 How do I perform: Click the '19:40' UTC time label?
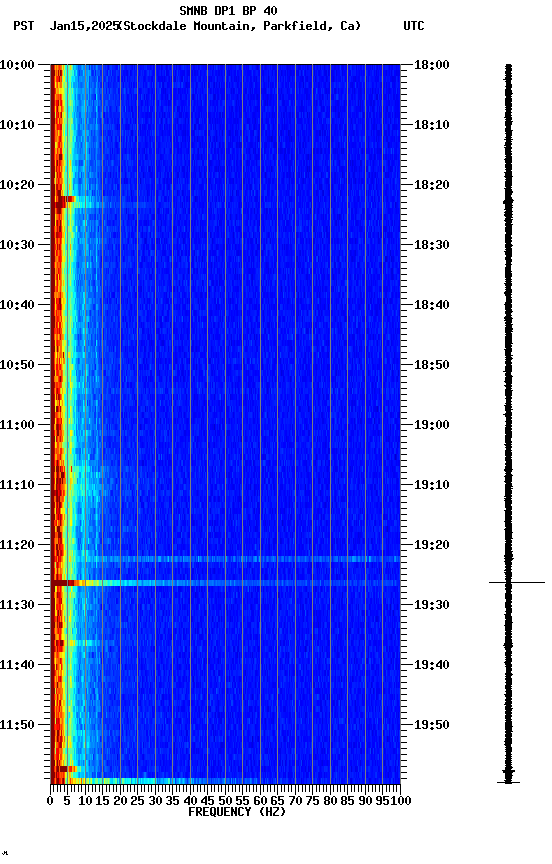coord(432,666)
